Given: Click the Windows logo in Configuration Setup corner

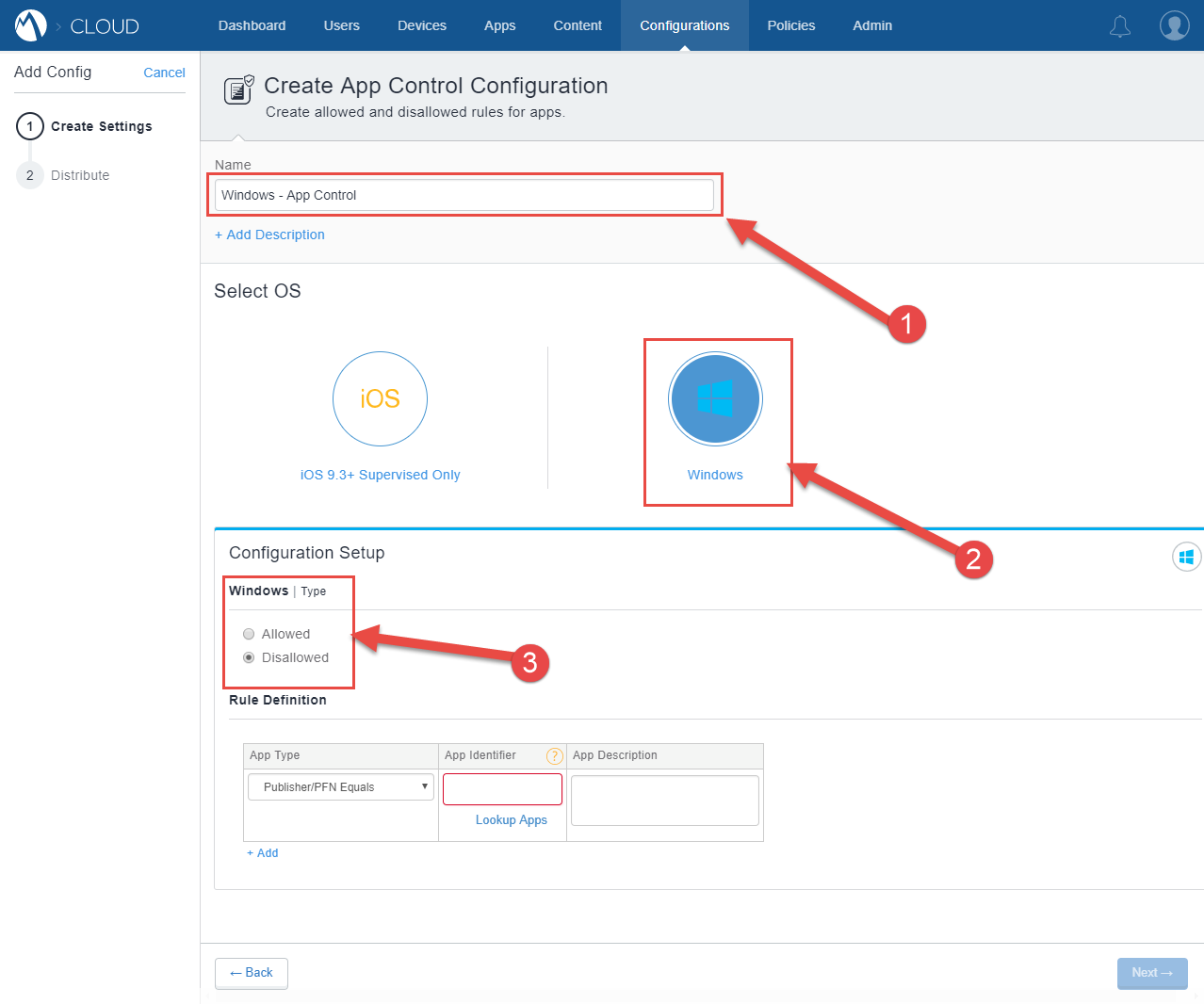Looking at the screenshot, I should pos(1186,557).
